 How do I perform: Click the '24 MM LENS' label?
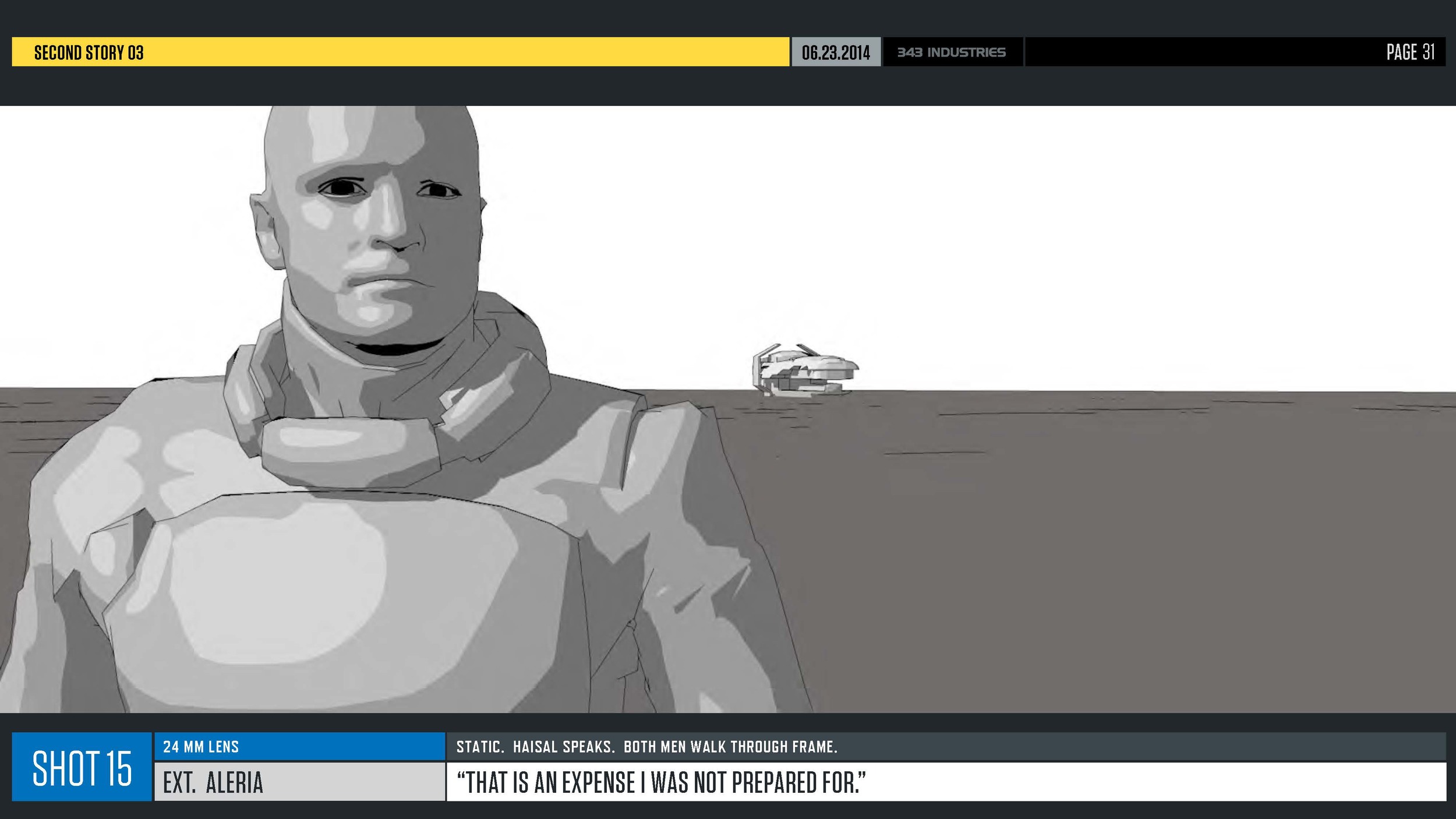coord(201,747)
